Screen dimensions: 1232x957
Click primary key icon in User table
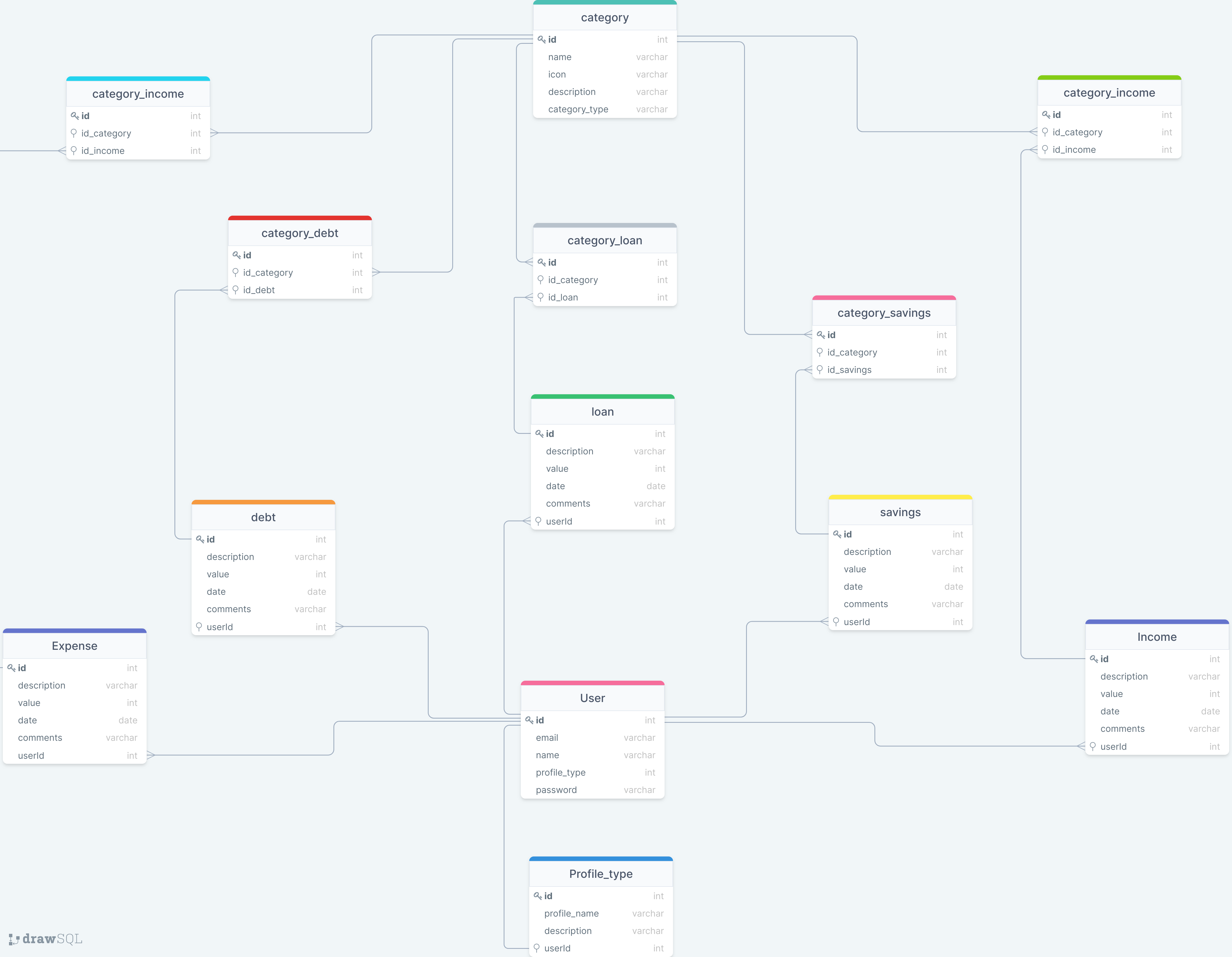[x=529, y=720]
